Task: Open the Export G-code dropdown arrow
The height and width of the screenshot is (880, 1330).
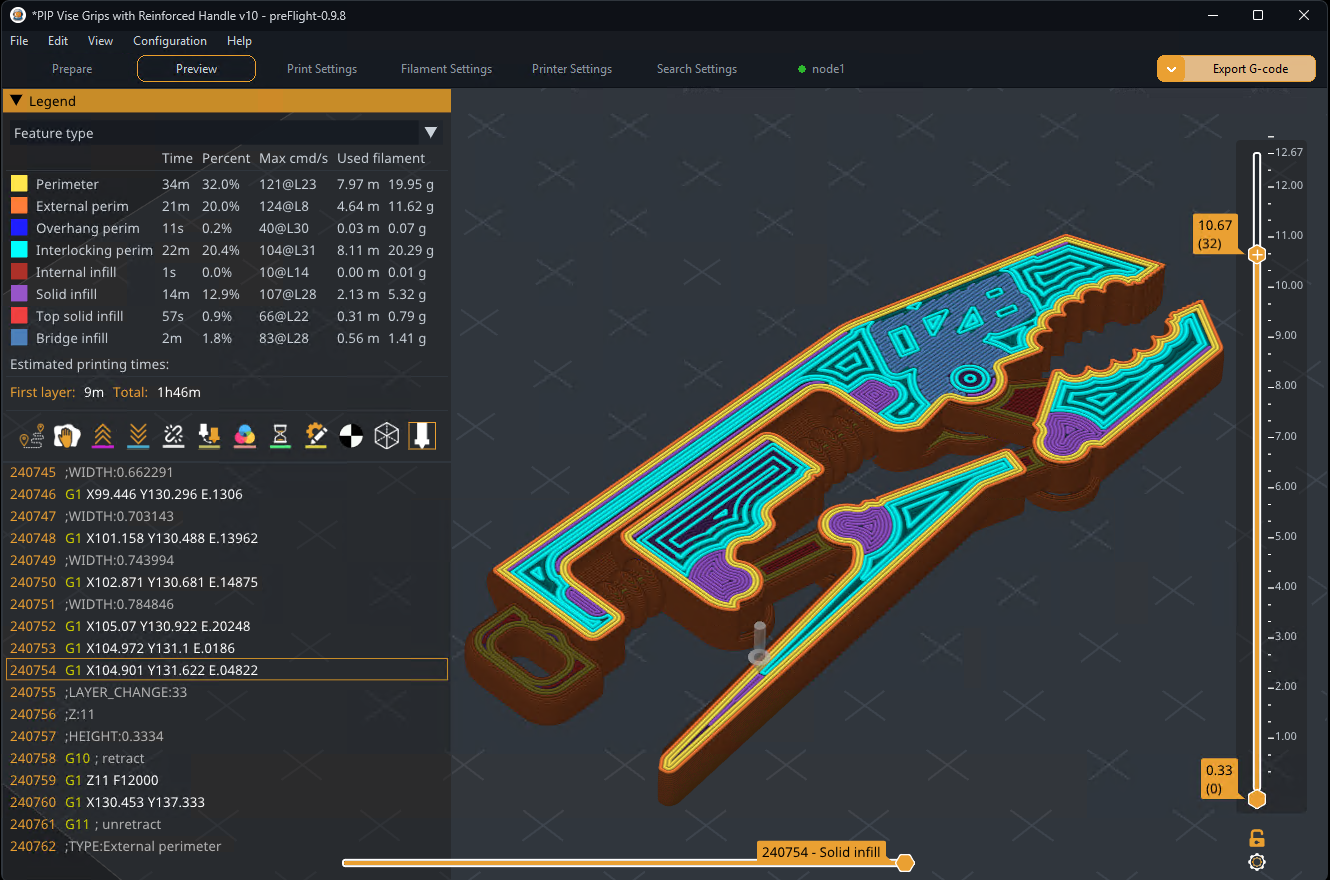Action: click(1171, 69)
